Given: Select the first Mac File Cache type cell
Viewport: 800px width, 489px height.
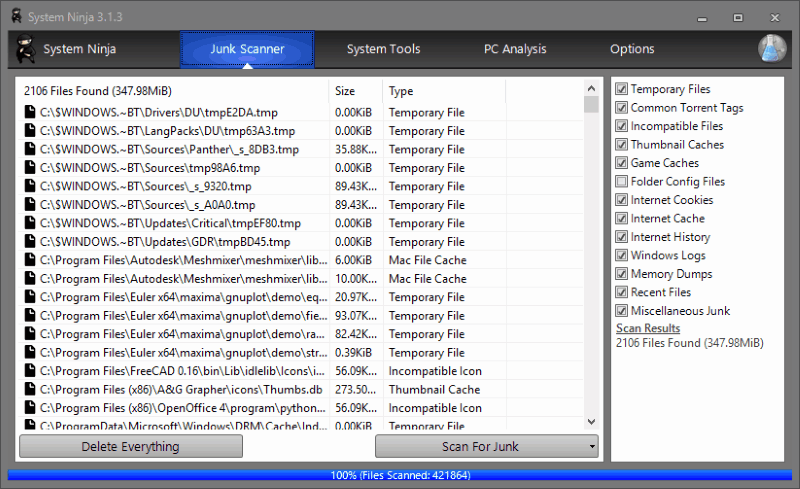Looking at the screenshot, I should click(428, 260).
